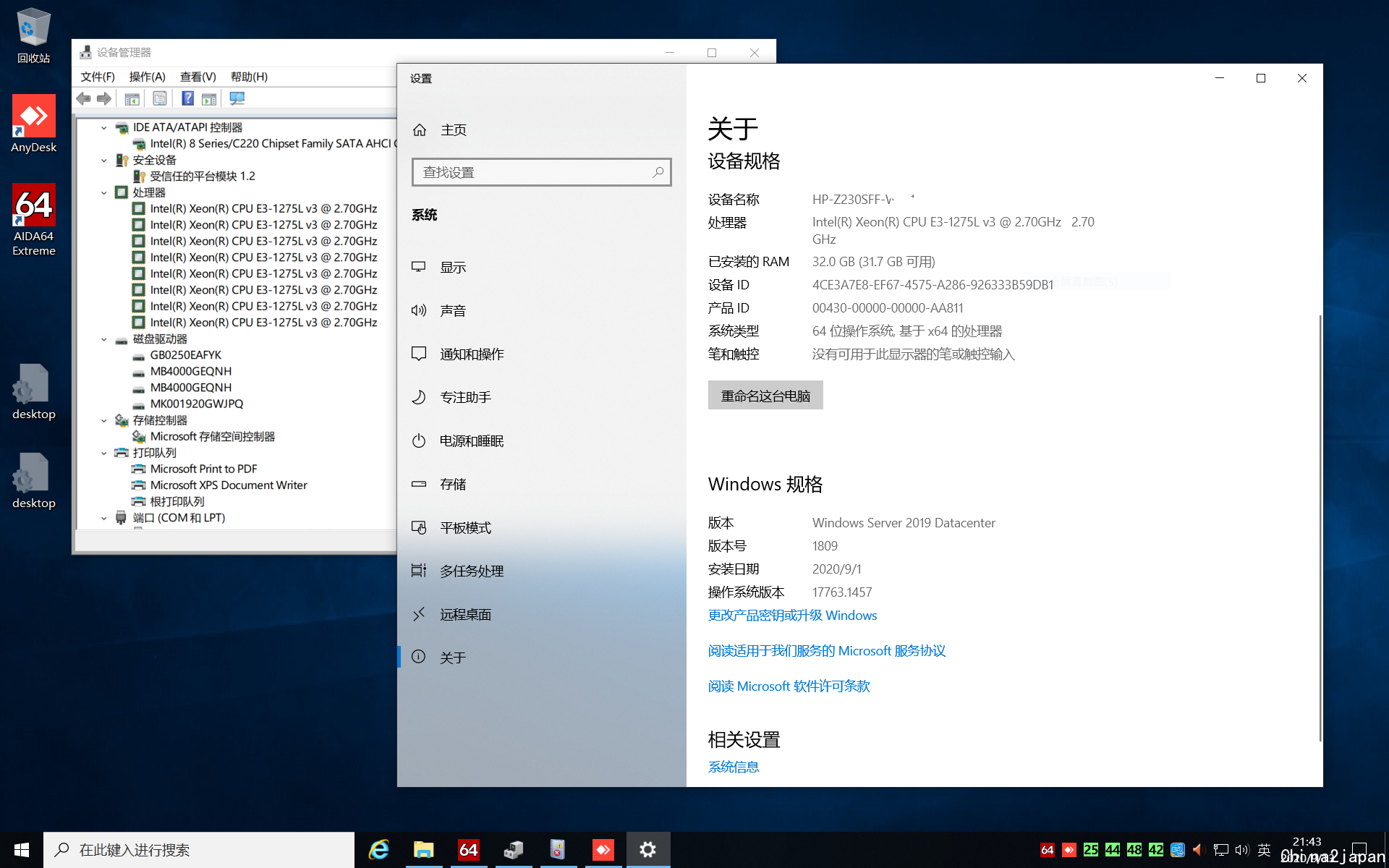Open View (查看) menu in Device Manager

tap(197, 77)
